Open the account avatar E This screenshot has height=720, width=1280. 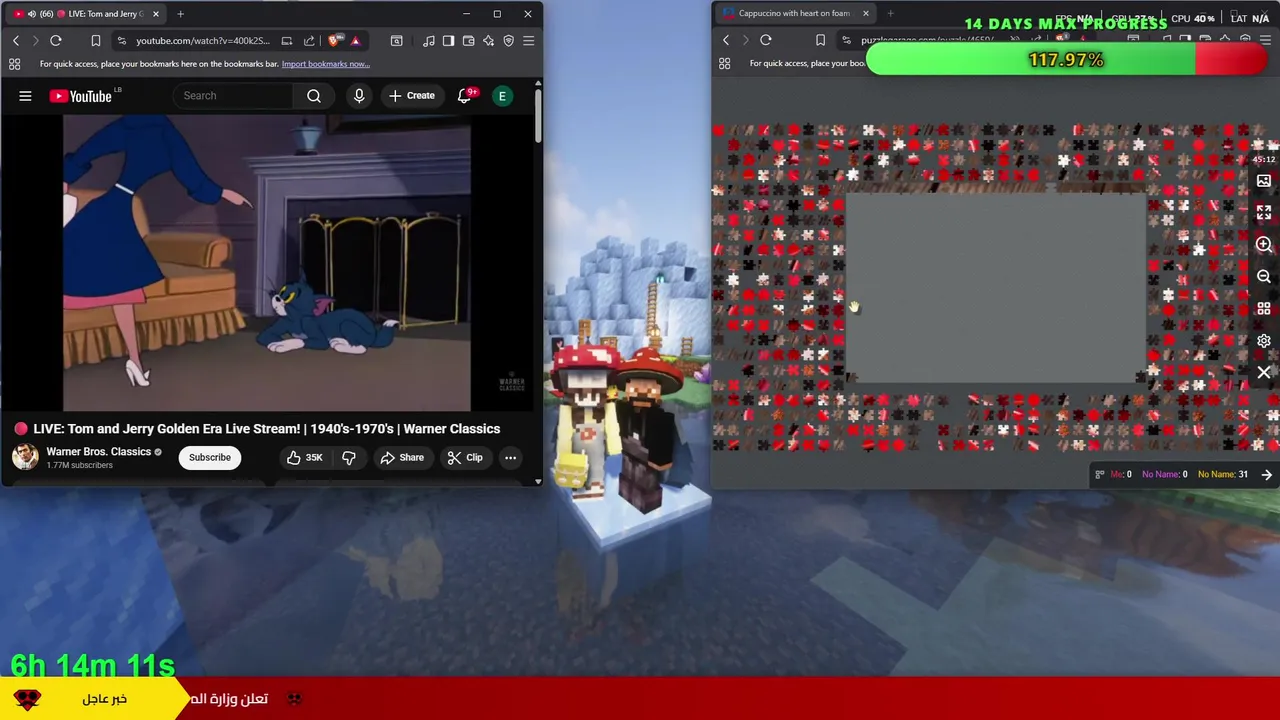click(502, 96)
